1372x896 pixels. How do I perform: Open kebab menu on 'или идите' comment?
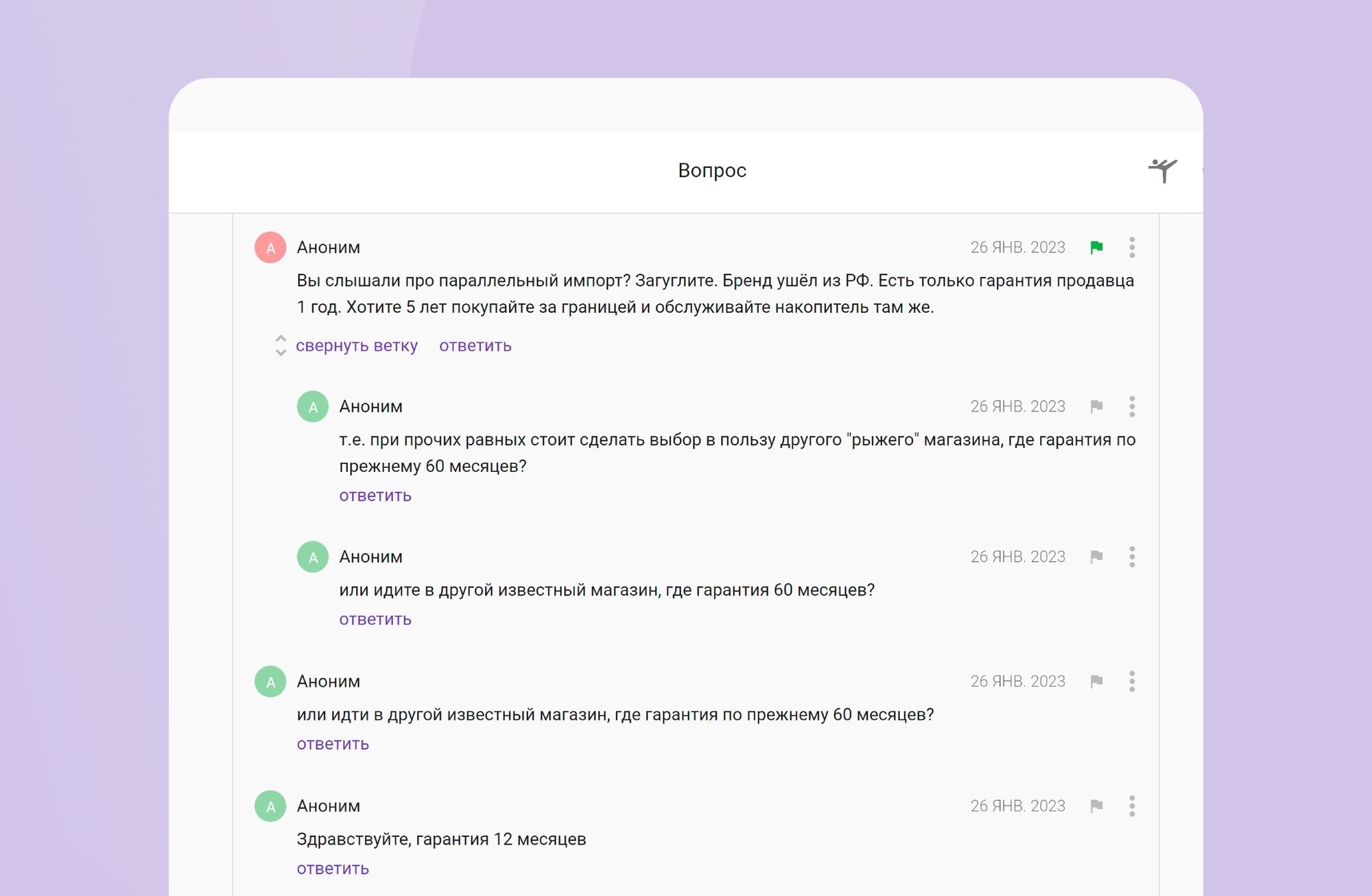click(x=1132, y=557)
